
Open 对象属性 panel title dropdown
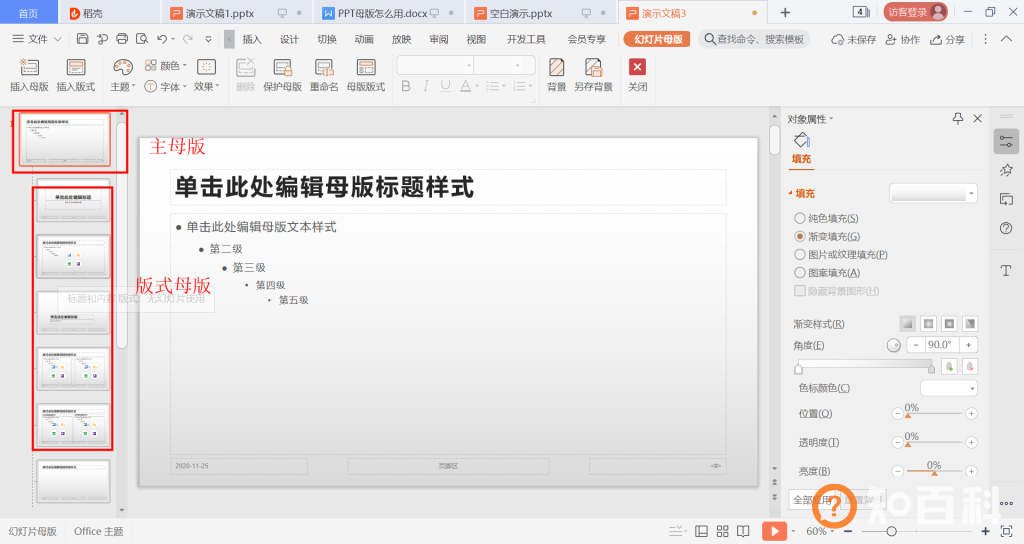click(x=831, y=119)
